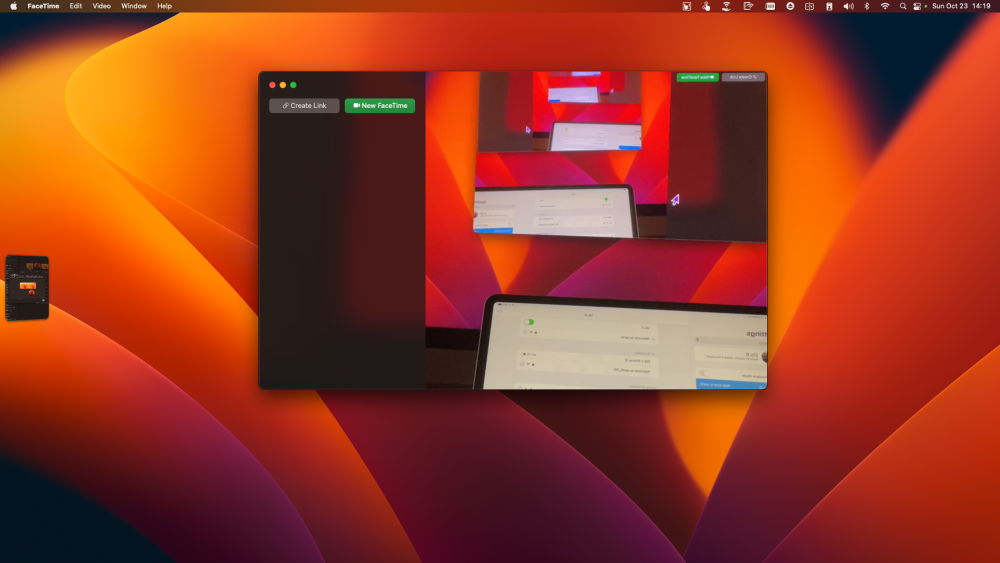This screenshot has height=563, width=1000.
Task: Click the eject-circle menu bar icon
Action: 790,6
